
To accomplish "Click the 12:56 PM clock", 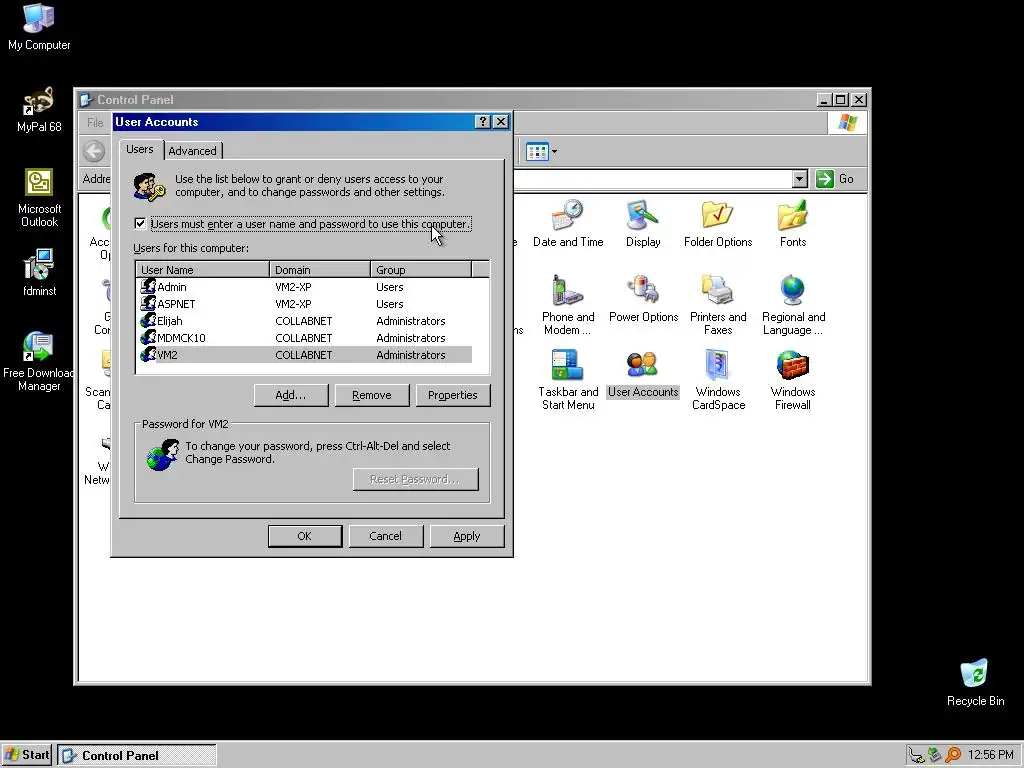I will click(x=990, y=756).
